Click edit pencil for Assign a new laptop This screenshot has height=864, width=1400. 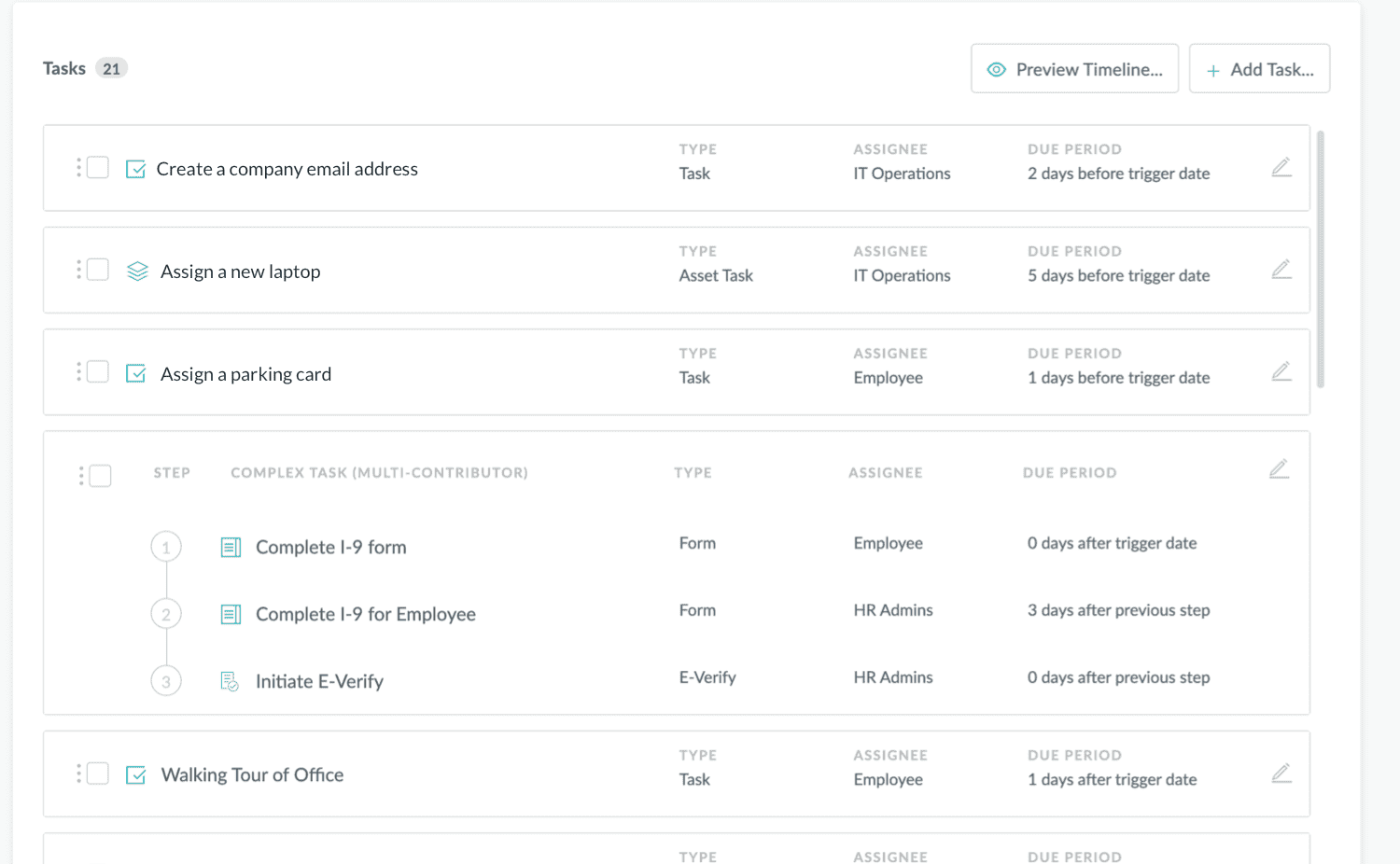click(1281, 270)
